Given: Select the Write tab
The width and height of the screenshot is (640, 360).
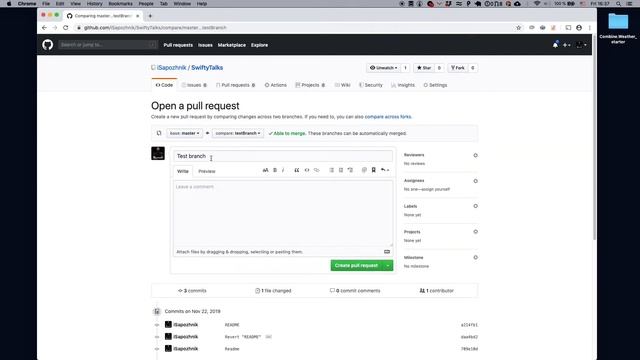Looking at the screenshot, I should (x=183, y=171).
